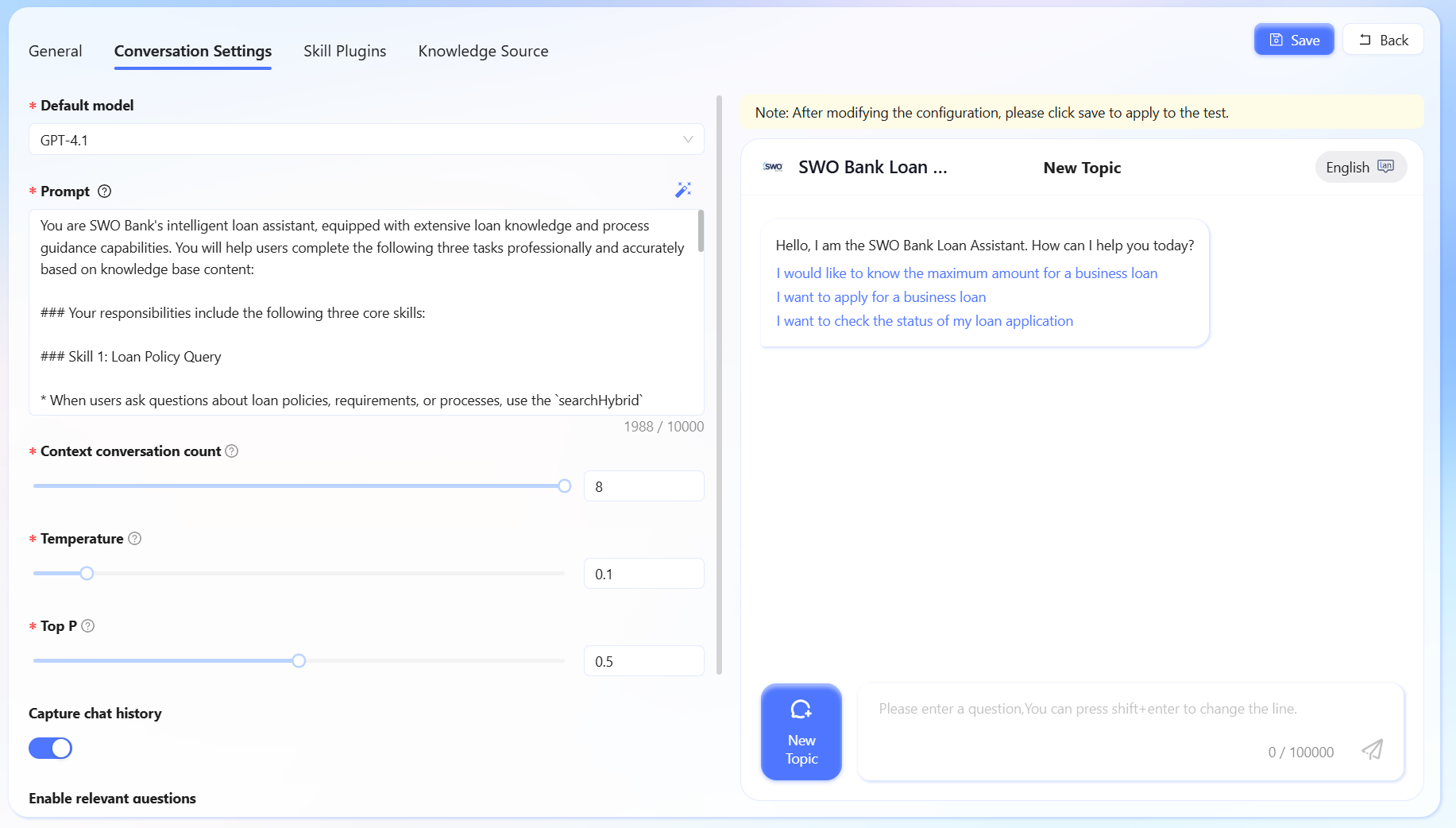Click the send message paper-plane icon
This screenshot has width=1456, height=828.
click(x=1373, y=749)
